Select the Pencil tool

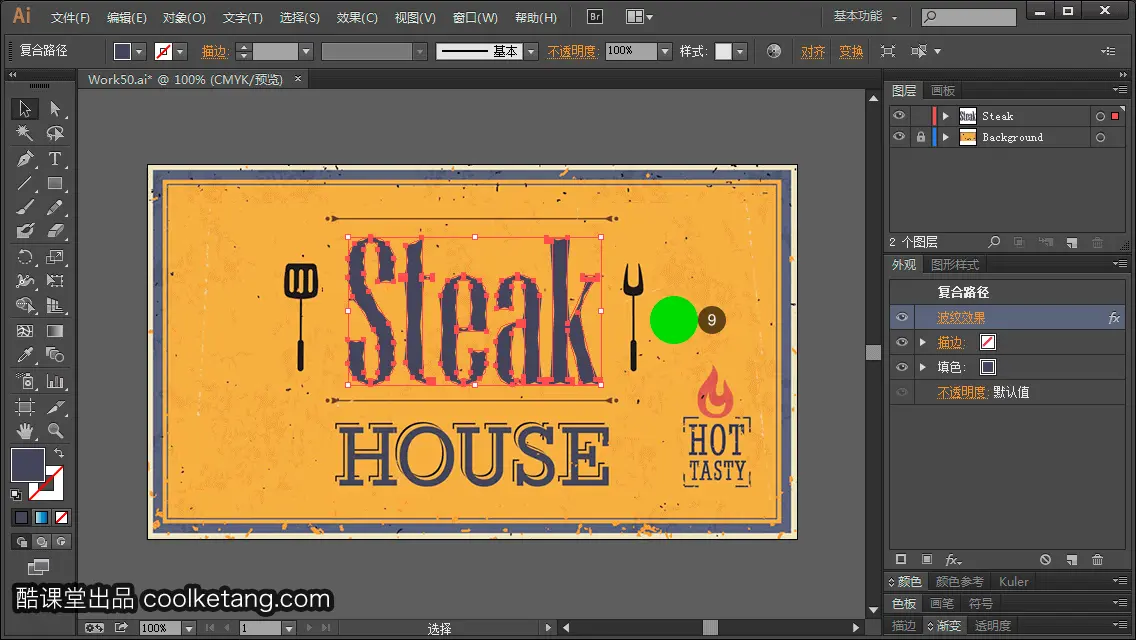(x=55, y=207)
